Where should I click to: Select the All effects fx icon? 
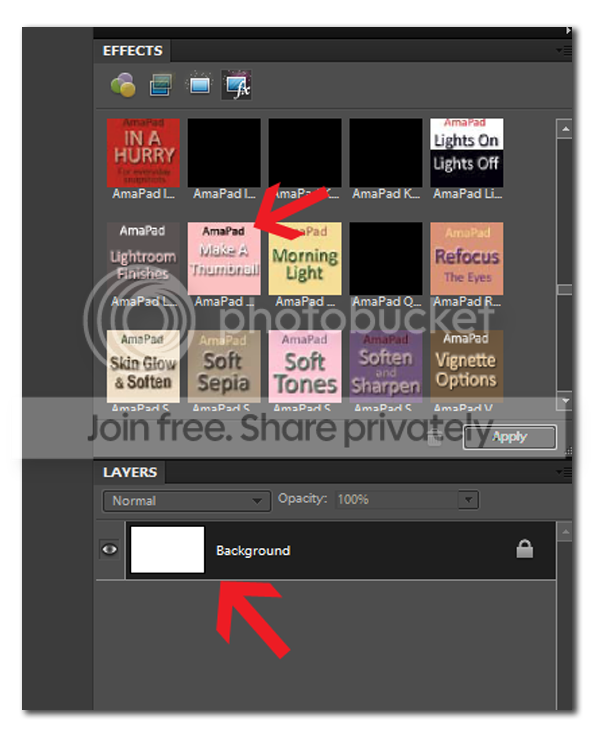click(237, 85)
